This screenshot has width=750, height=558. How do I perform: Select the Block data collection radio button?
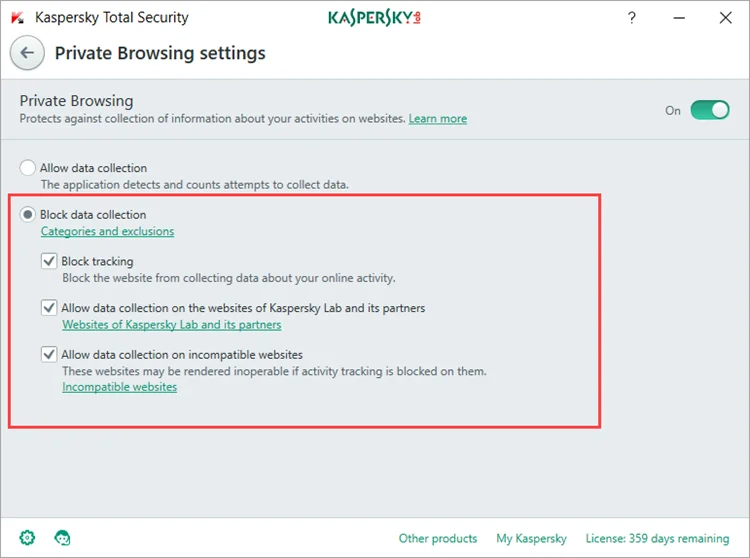click(x=27, y=214)
